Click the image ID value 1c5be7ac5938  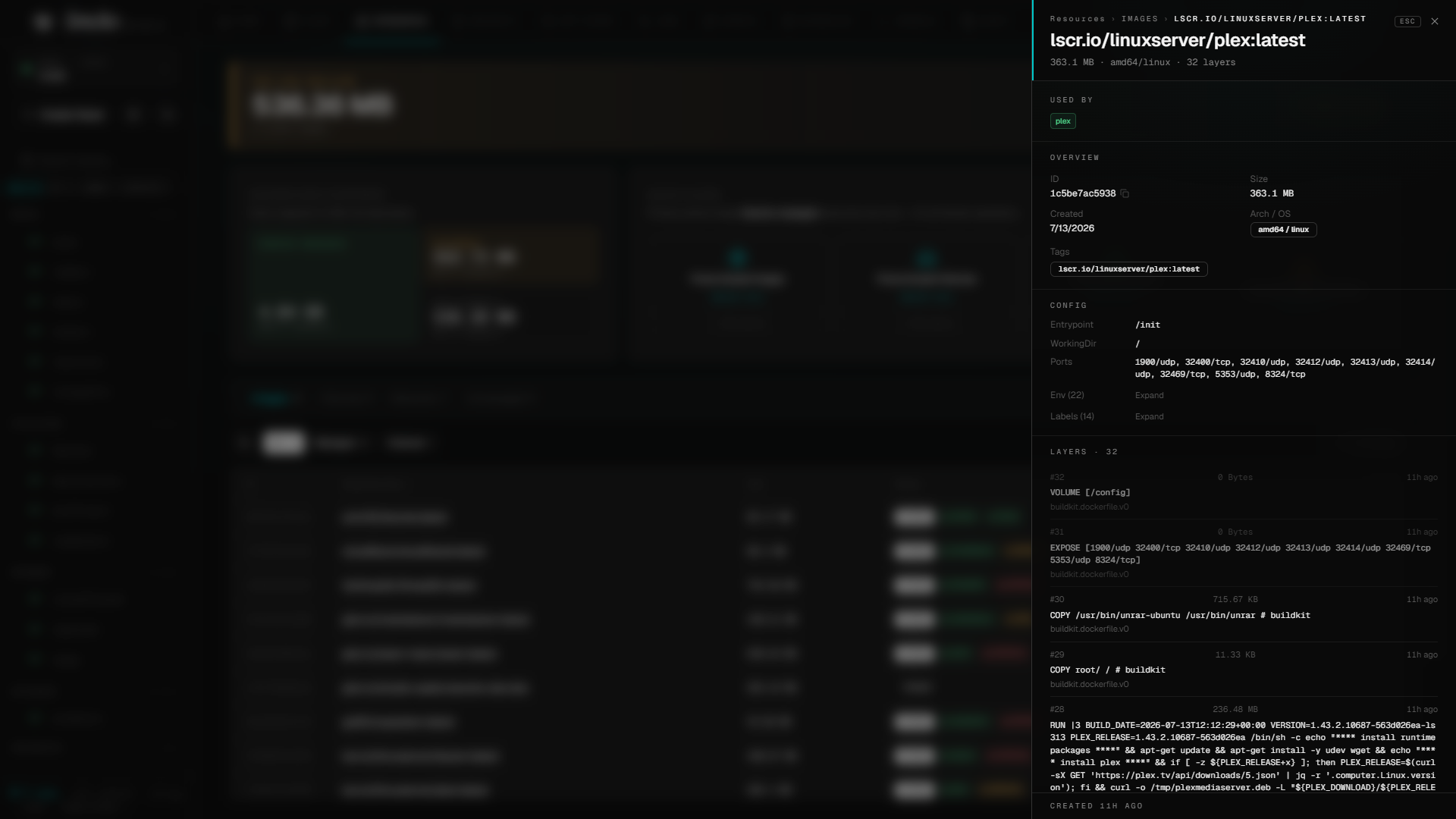coord(1083,194)
